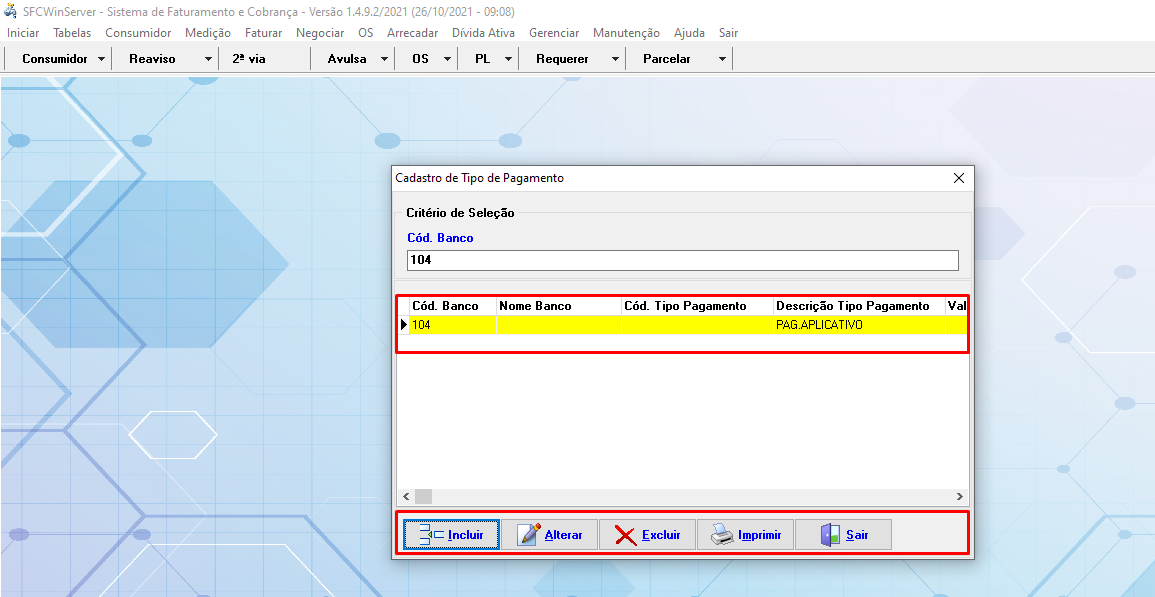Expand the Consumidor toolbar dropdown arrow
1155x597 pixels.
[102, 59]
